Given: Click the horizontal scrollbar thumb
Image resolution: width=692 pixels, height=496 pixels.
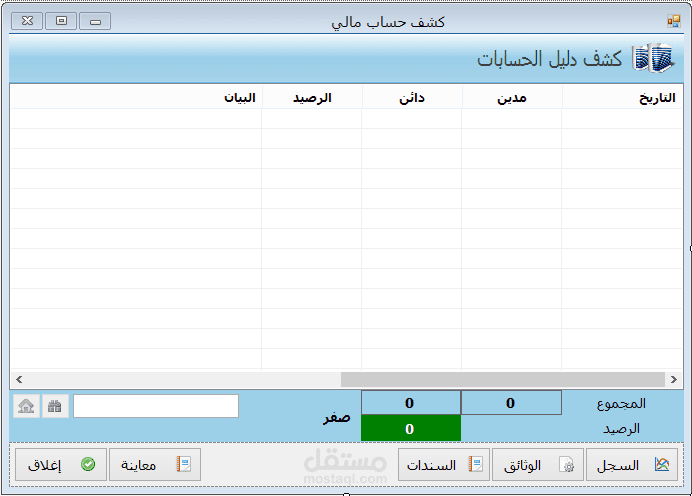Looking at the screenshot, I should tap(503, 379).
